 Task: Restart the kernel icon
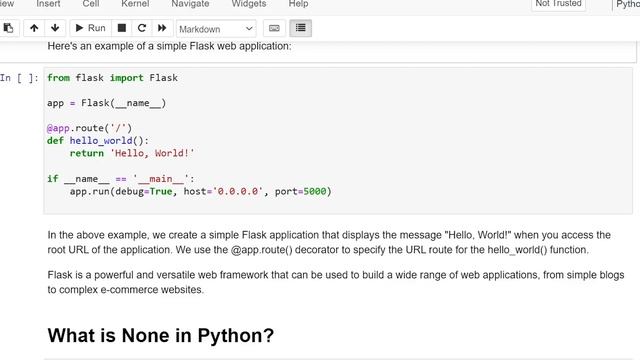(142, 28)
